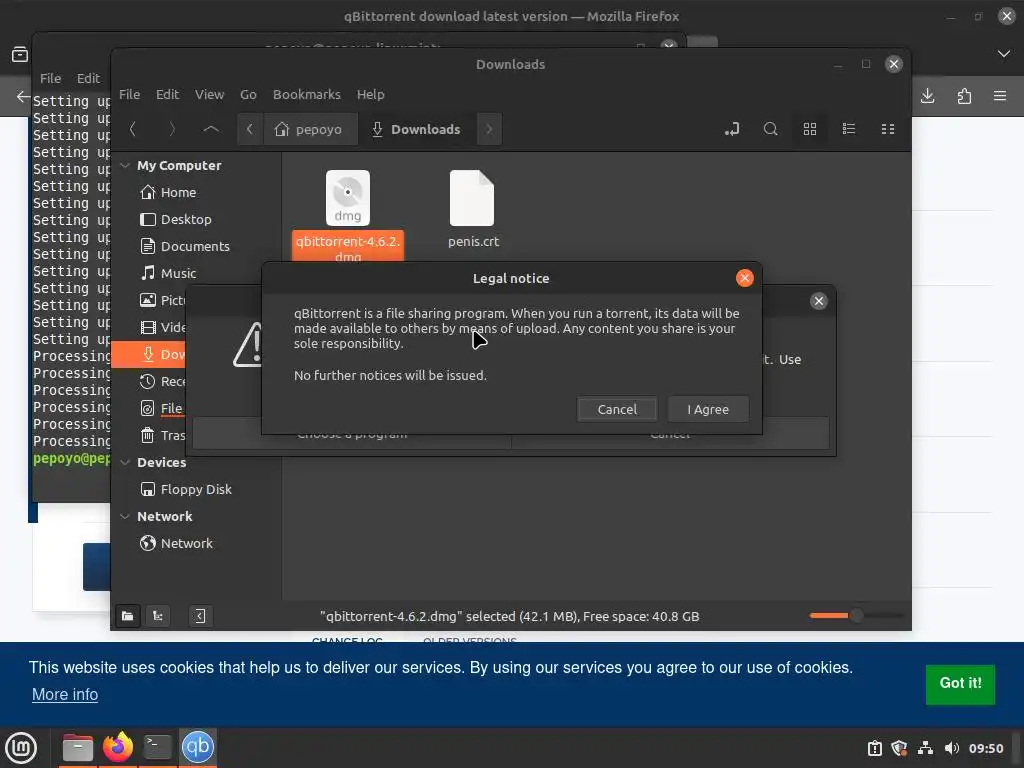Open the terminal window Edit menu
This screenshot has height=768, width=1024.
[88, 78]
